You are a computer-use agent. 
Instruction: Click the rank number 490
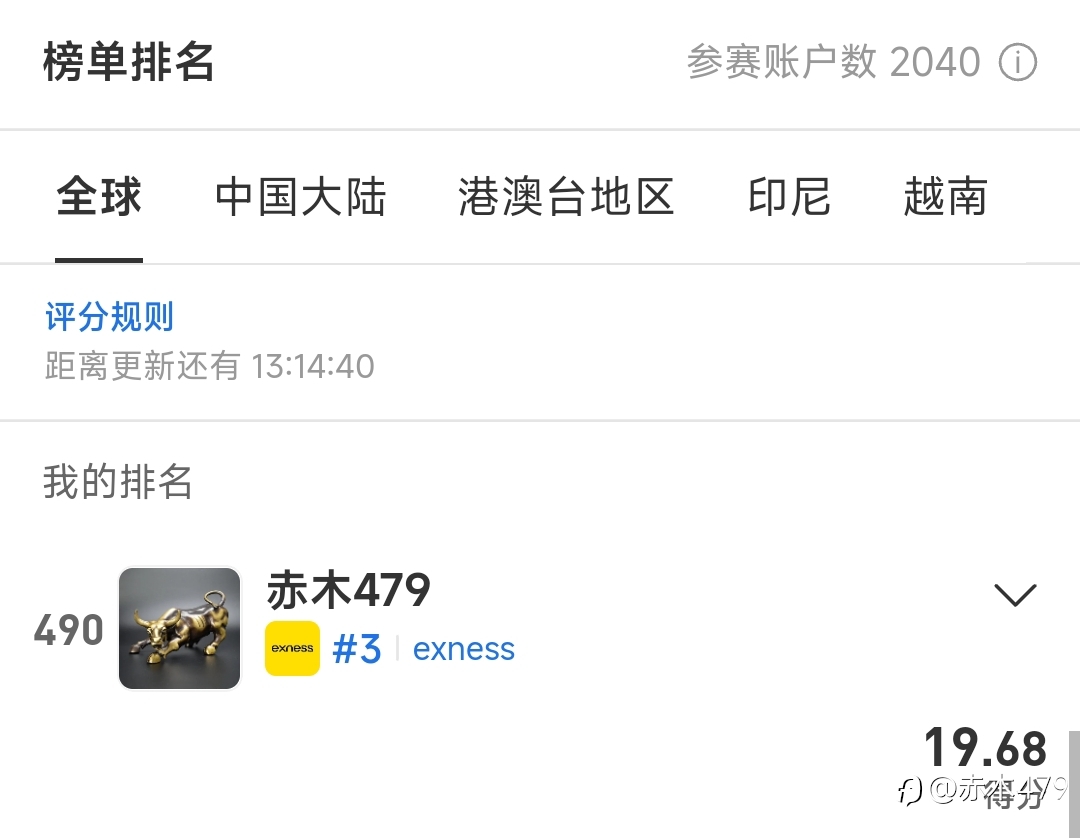69,630
